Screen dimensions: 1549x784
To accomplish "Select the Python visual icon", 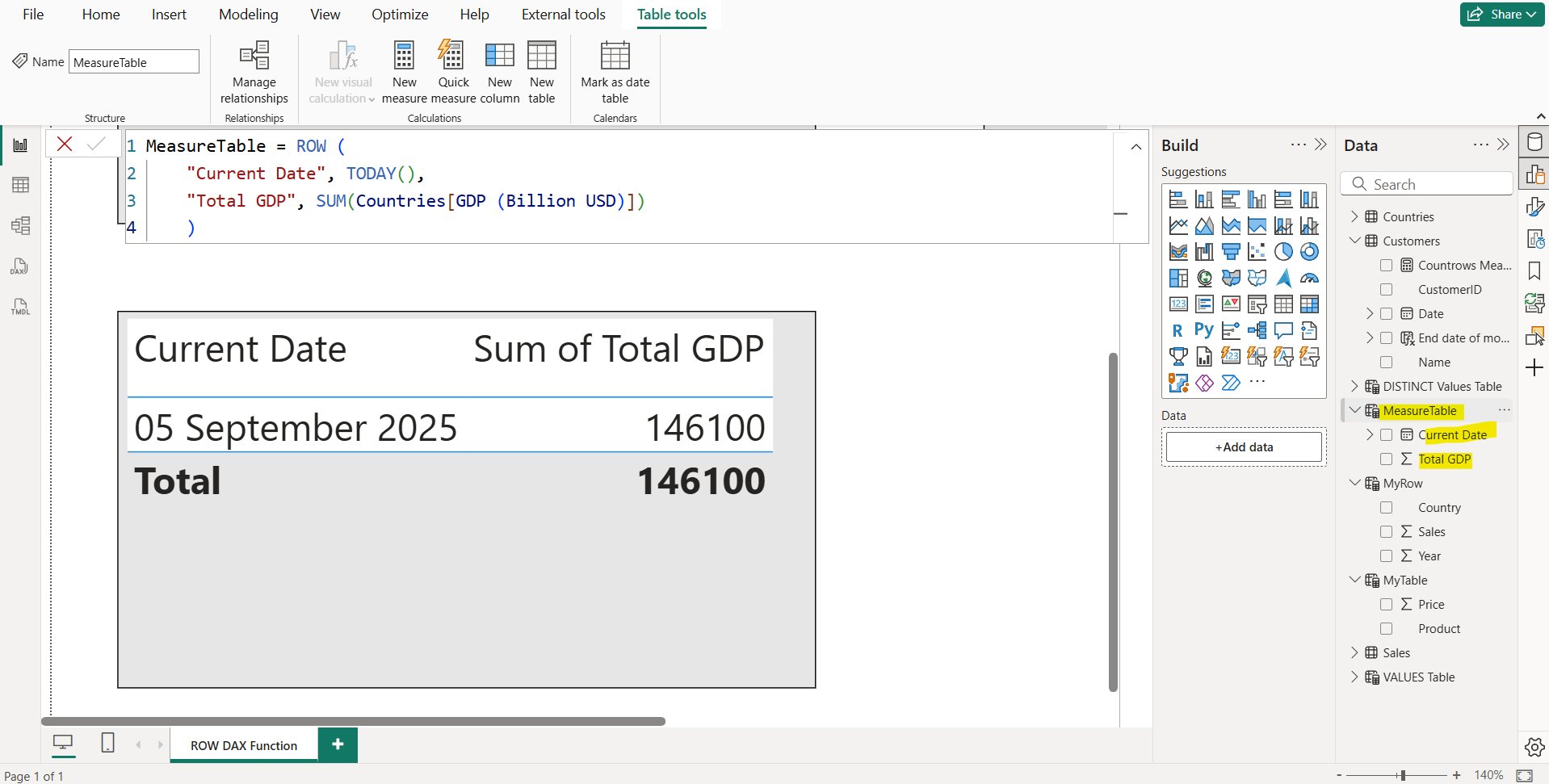I will pos(1203,329).
